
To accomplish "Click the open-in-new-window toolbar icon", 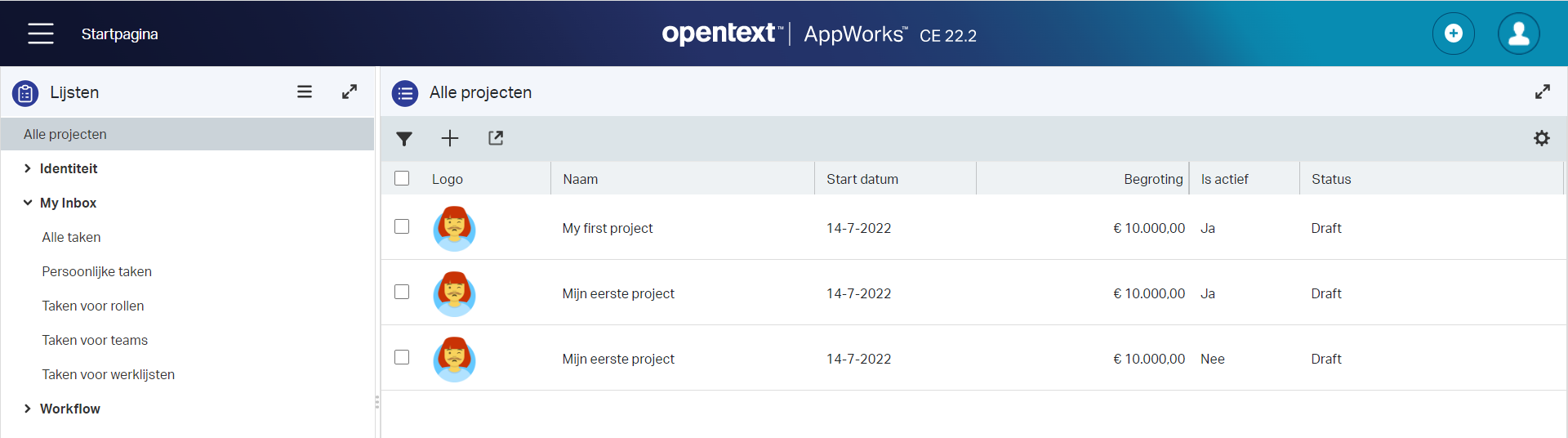I will (496, 138).
